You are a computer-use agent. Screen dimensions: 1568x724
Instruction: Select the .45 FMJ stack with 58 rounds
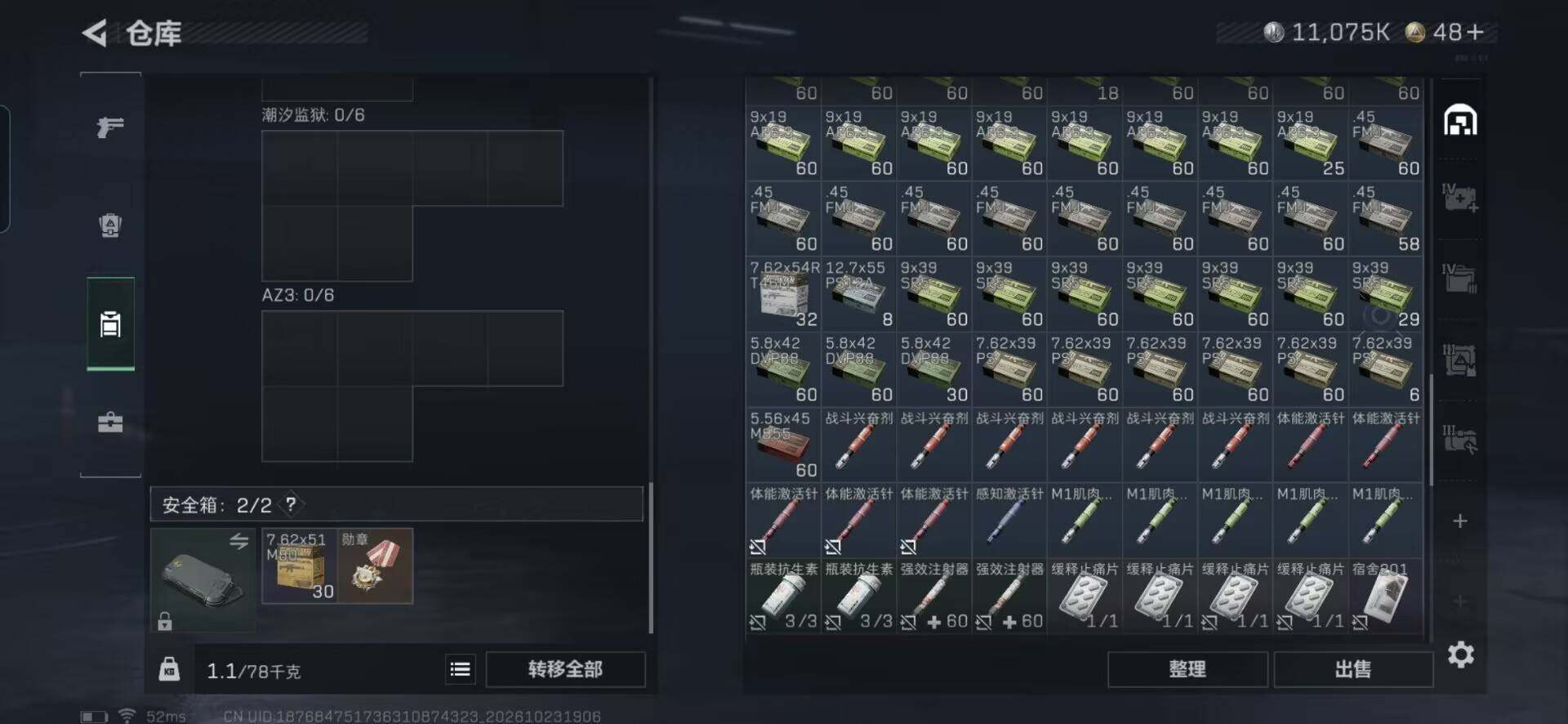[1385, 218]
